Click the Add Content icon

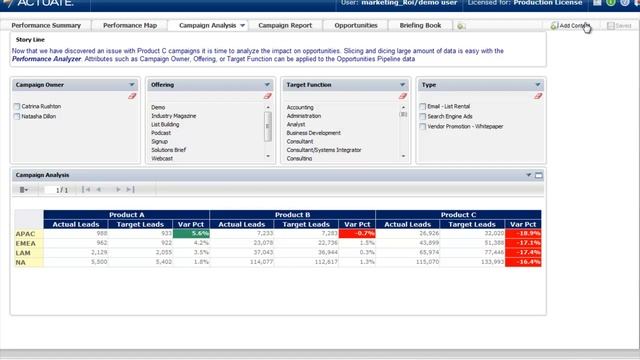tap(554, 26)
